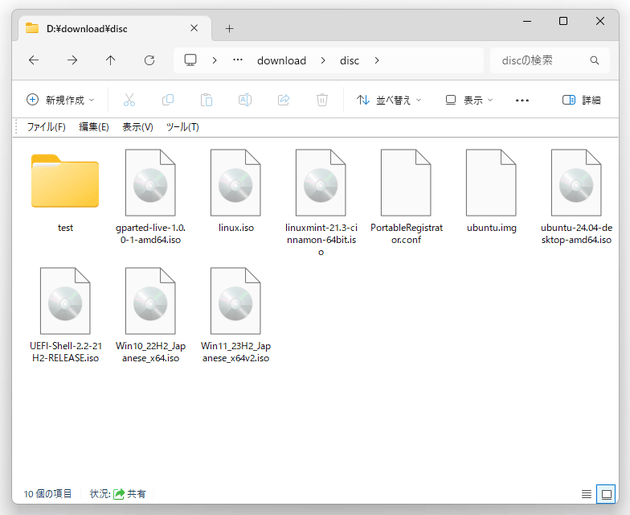630x515 pixels.
Task: Click the Share icon in toolbar
Action: (x=283, y=100)
